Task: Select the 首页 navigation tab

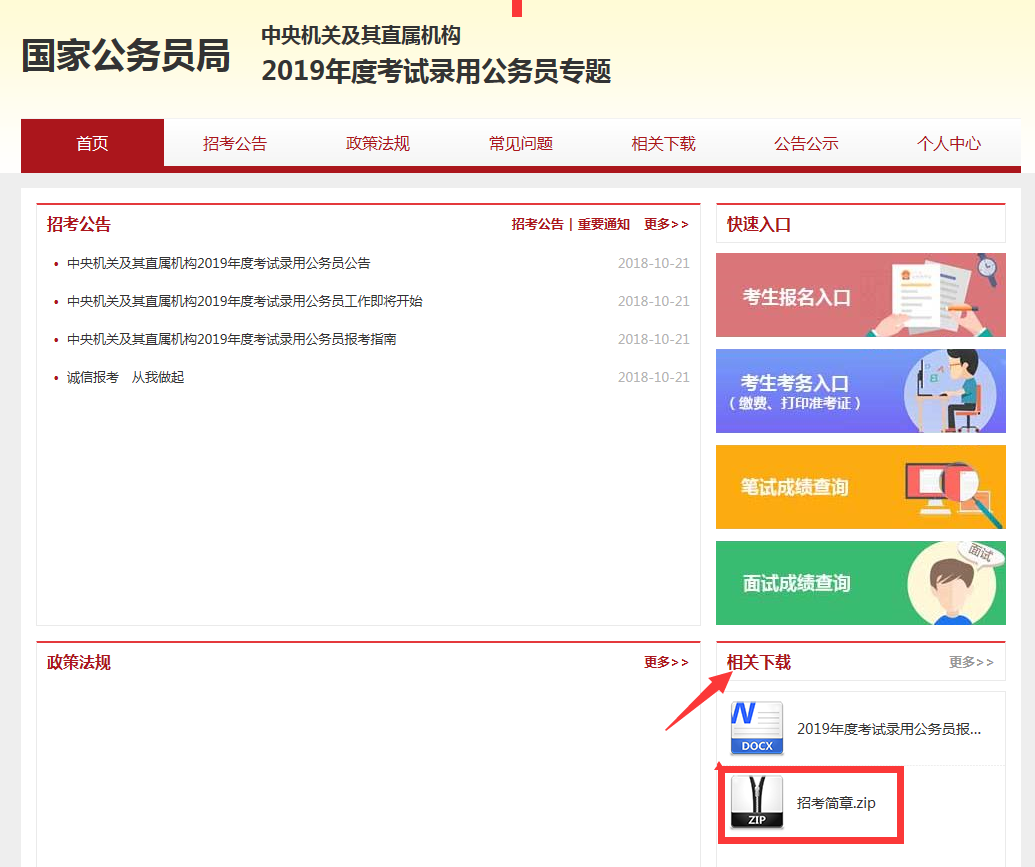Action: pos(92,143)
